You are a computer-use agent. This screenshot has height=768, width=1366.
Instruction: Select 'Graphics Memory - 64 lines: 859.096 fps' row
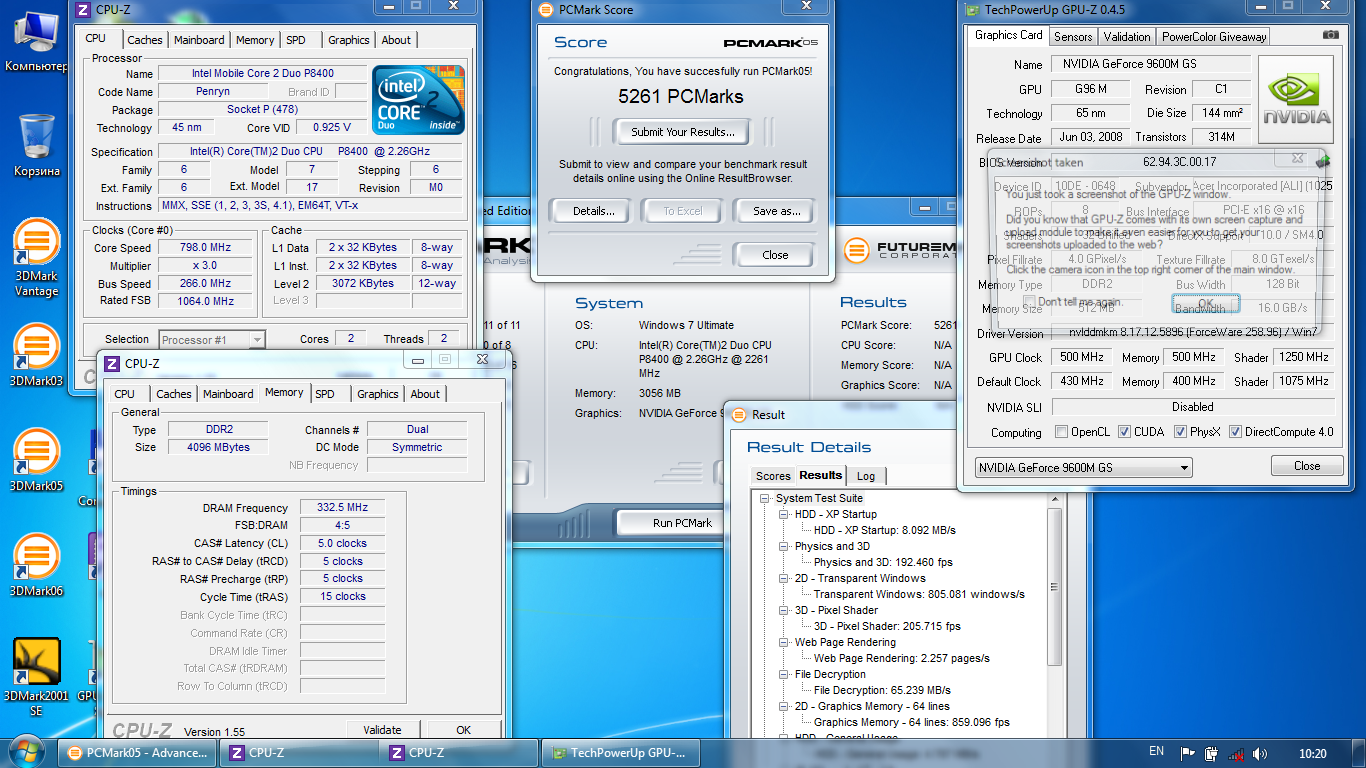[912, 722]
